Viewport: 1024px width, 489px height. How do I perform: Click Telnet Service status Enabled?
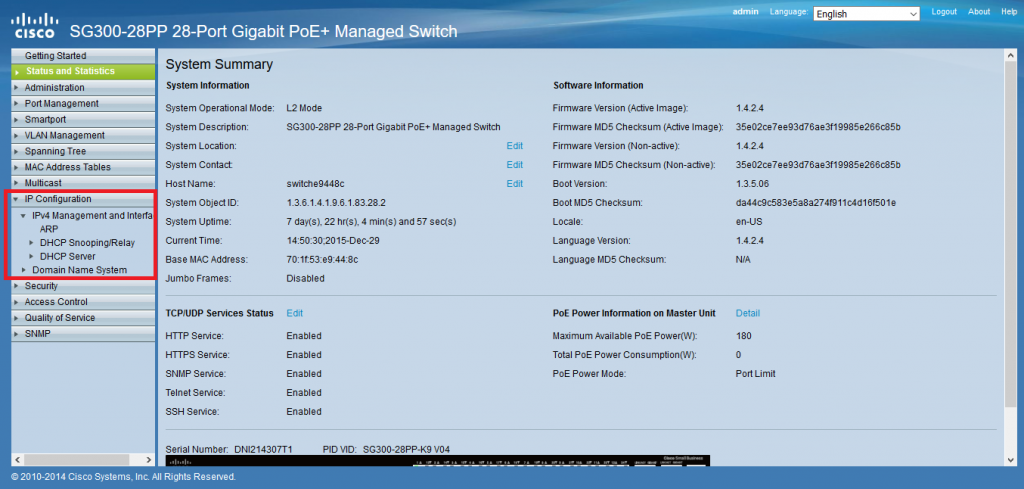304,392
